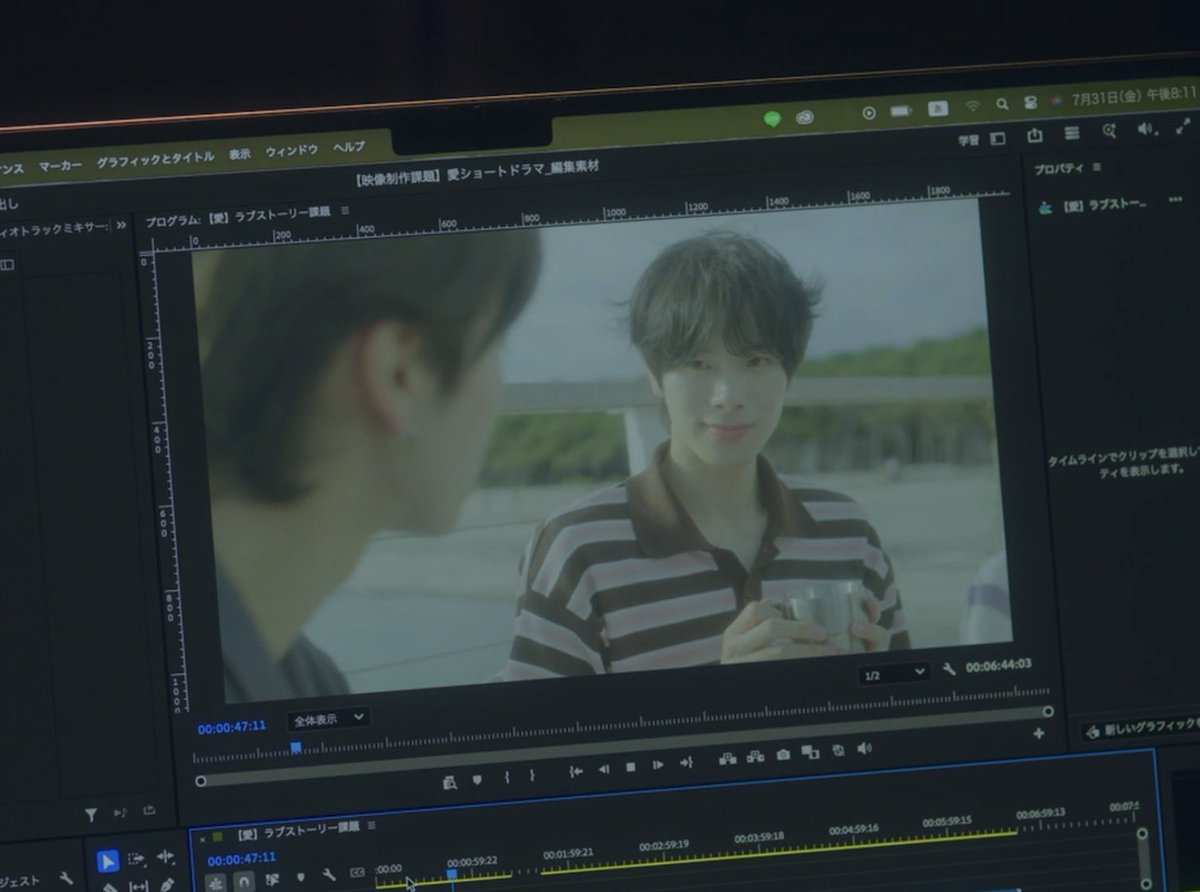This screenshot has width=1200, height=892.
Task: Click the left handle of monitor zoom bar
Action: (201, 781)
